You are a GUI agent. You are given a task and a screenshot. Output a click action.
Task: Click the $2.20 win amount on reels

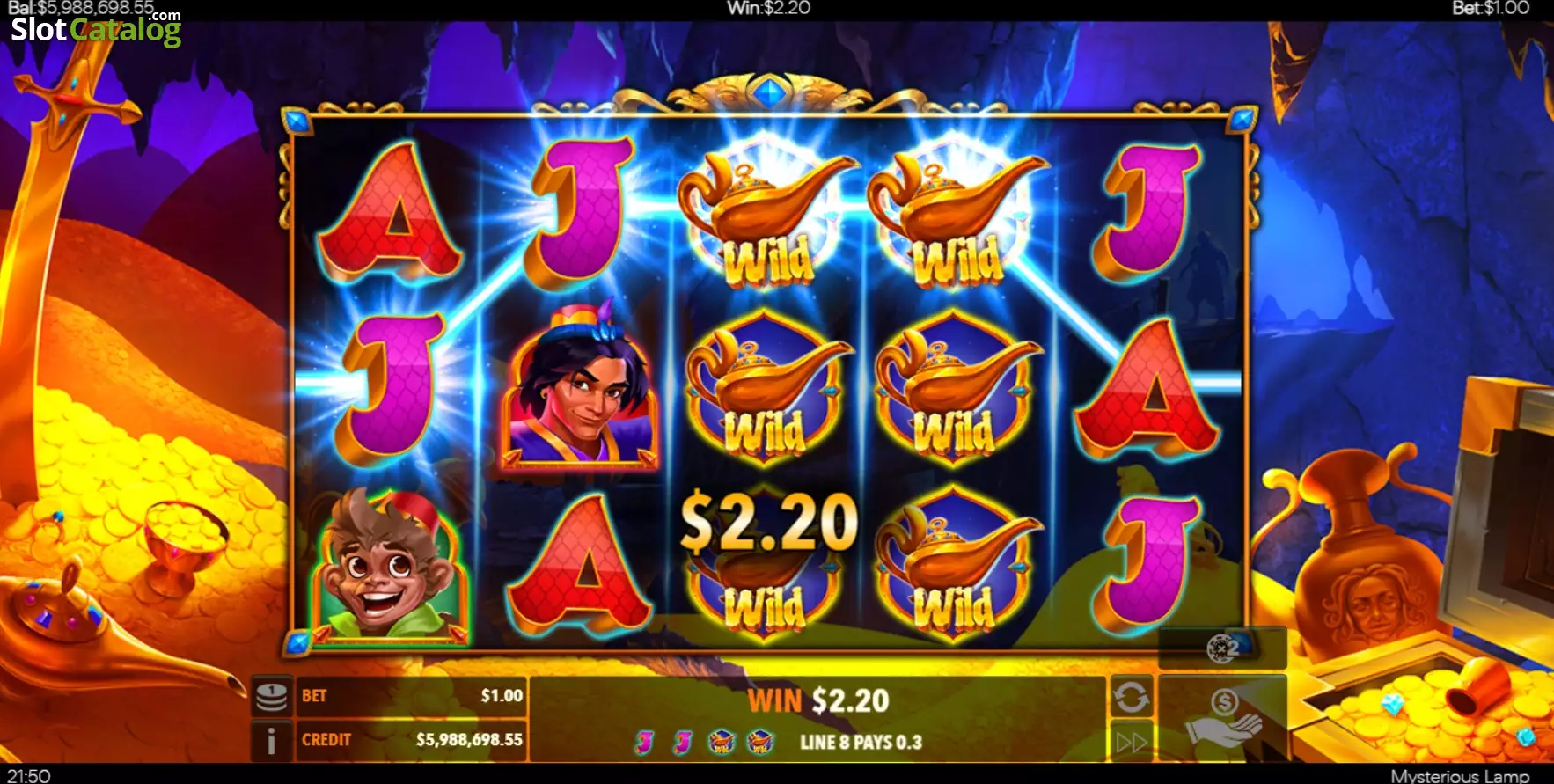769,521
